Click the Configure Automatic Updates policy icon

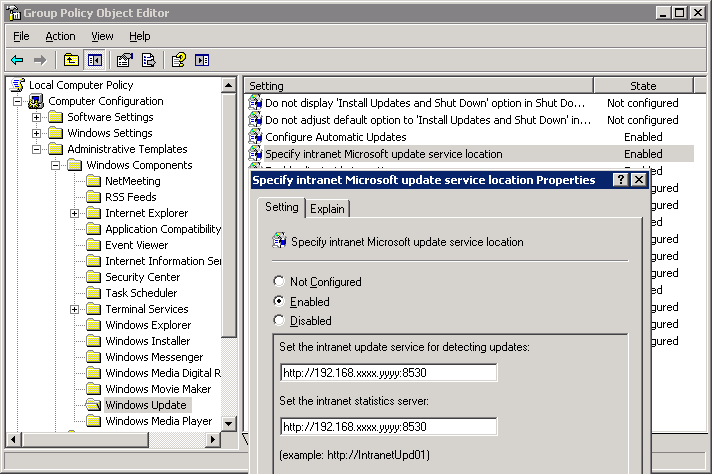coord(255,137)
